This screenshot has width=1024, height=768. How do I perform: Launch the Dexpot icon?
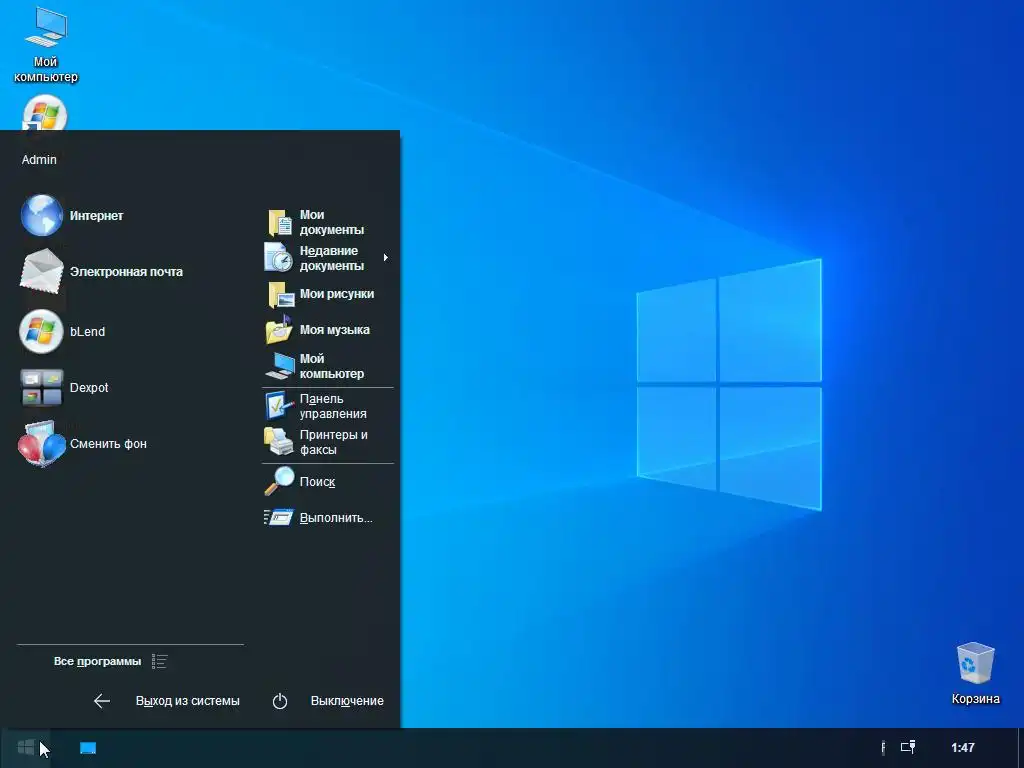pyautogui.click(x=42, y=387)
